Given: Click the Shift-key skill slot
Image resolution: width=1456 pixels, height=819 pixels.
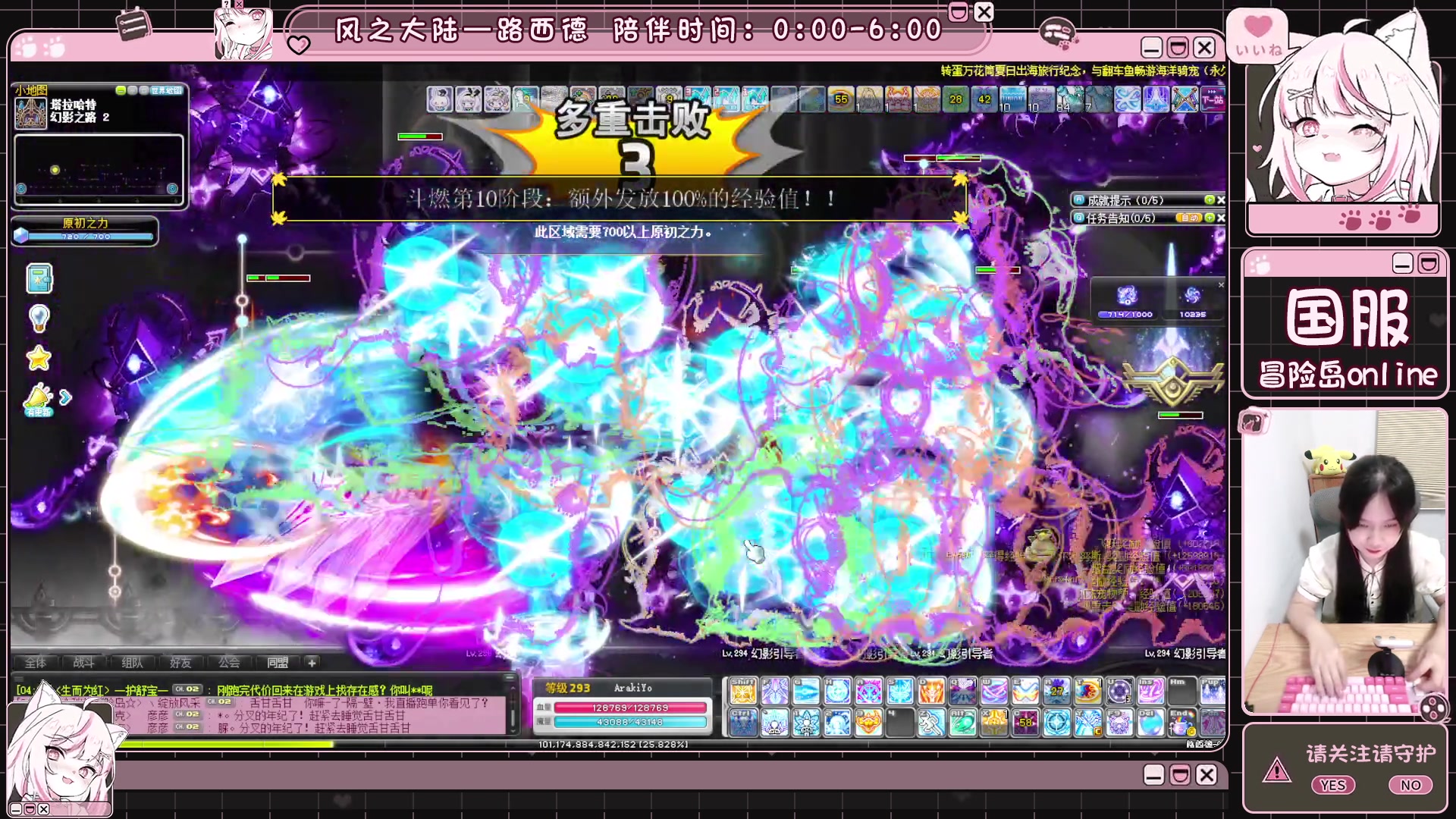Looking at the screenshot, I should pos(743,691).
